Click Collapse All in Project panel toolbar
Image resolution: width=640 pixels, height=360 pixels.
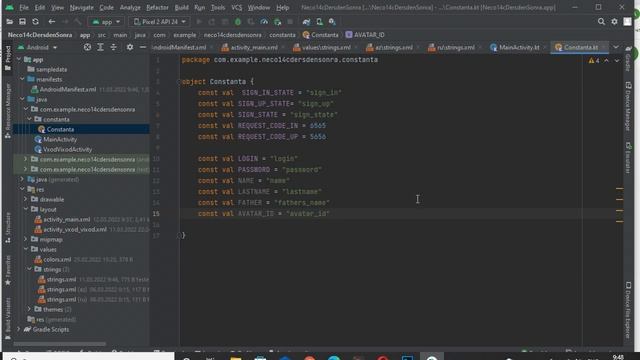click(x=113, y=47)
